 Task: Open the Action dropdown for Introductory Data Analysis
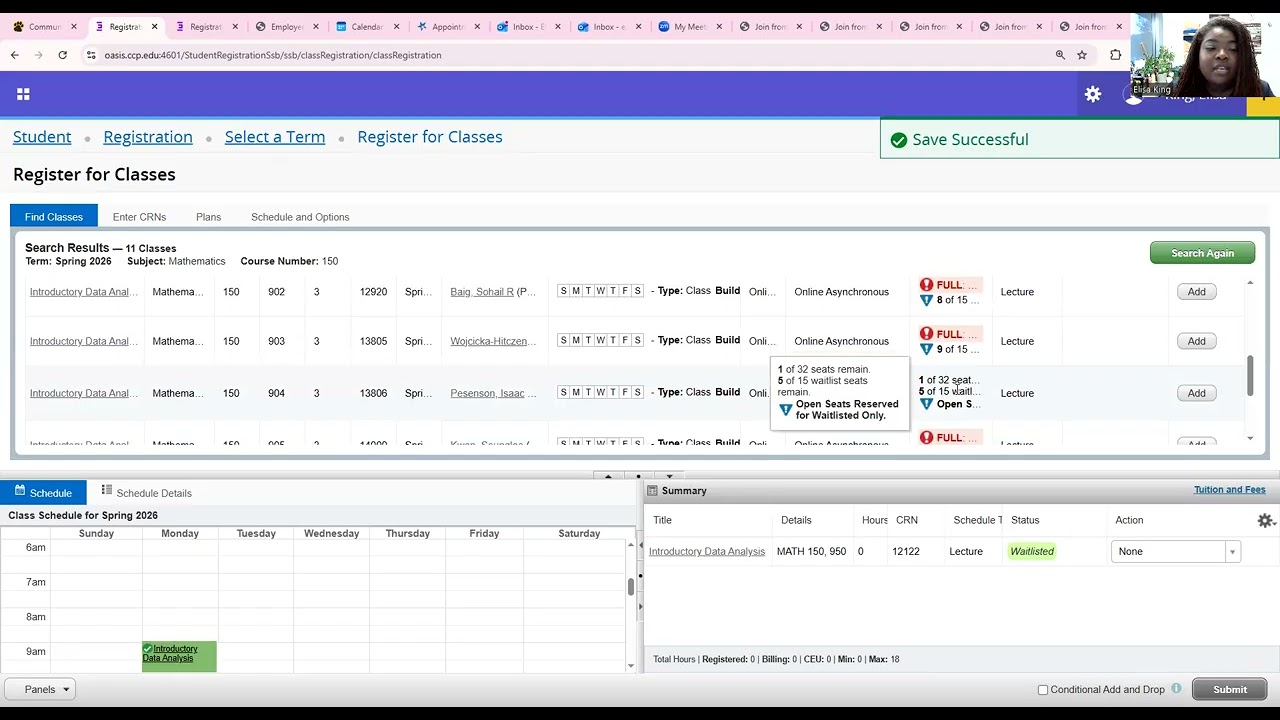(x=1175, y=551)
